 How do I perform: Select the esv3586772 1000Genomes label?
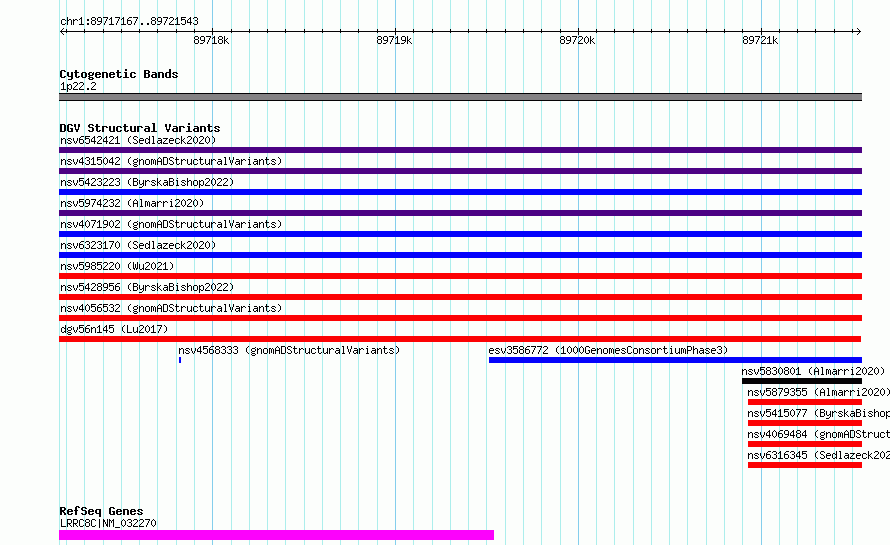pos(608,350)
